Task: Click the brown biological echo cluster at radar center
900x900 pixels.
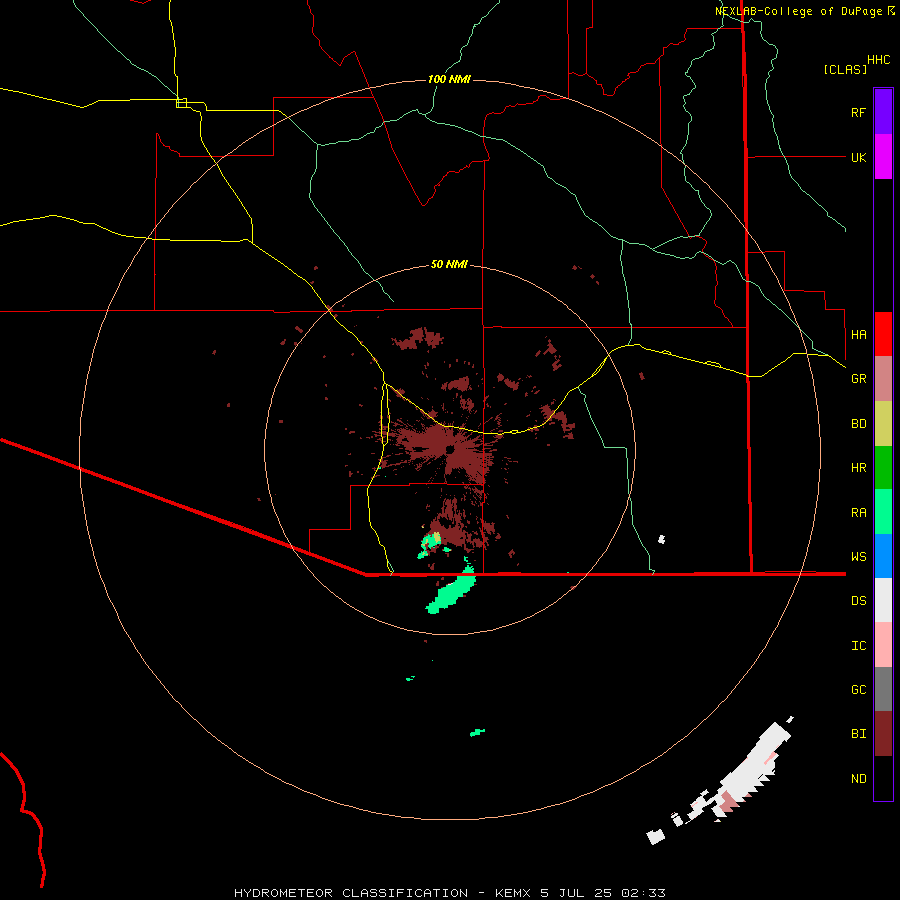Action: point(442,451)
